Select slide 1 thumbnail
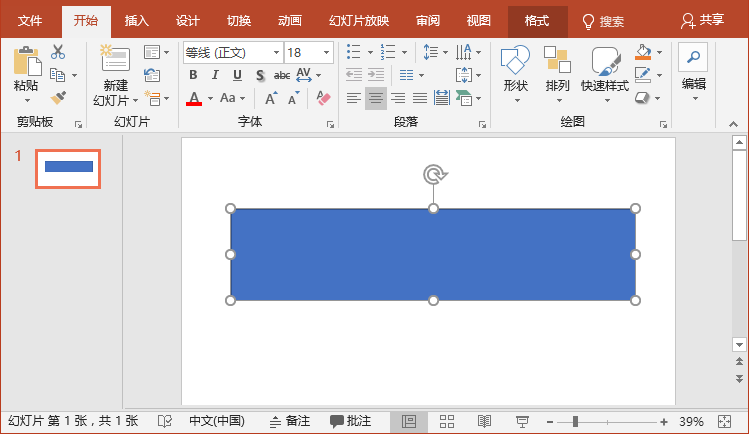Image resolution: width=749 pixels, height=434 pixels. pos(68,167)
